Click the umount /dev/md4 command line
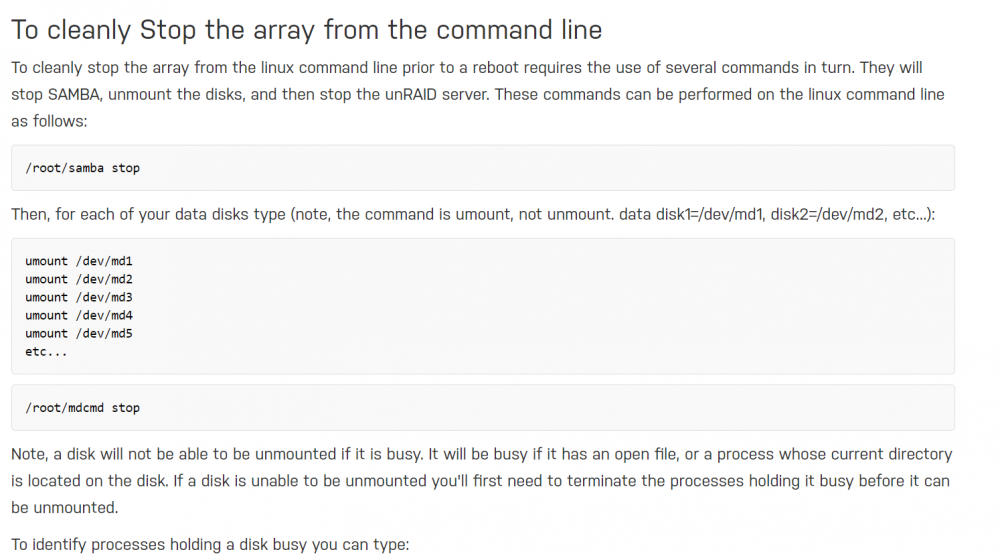Viewport: 1000px width, 558px height. point(79,315)
